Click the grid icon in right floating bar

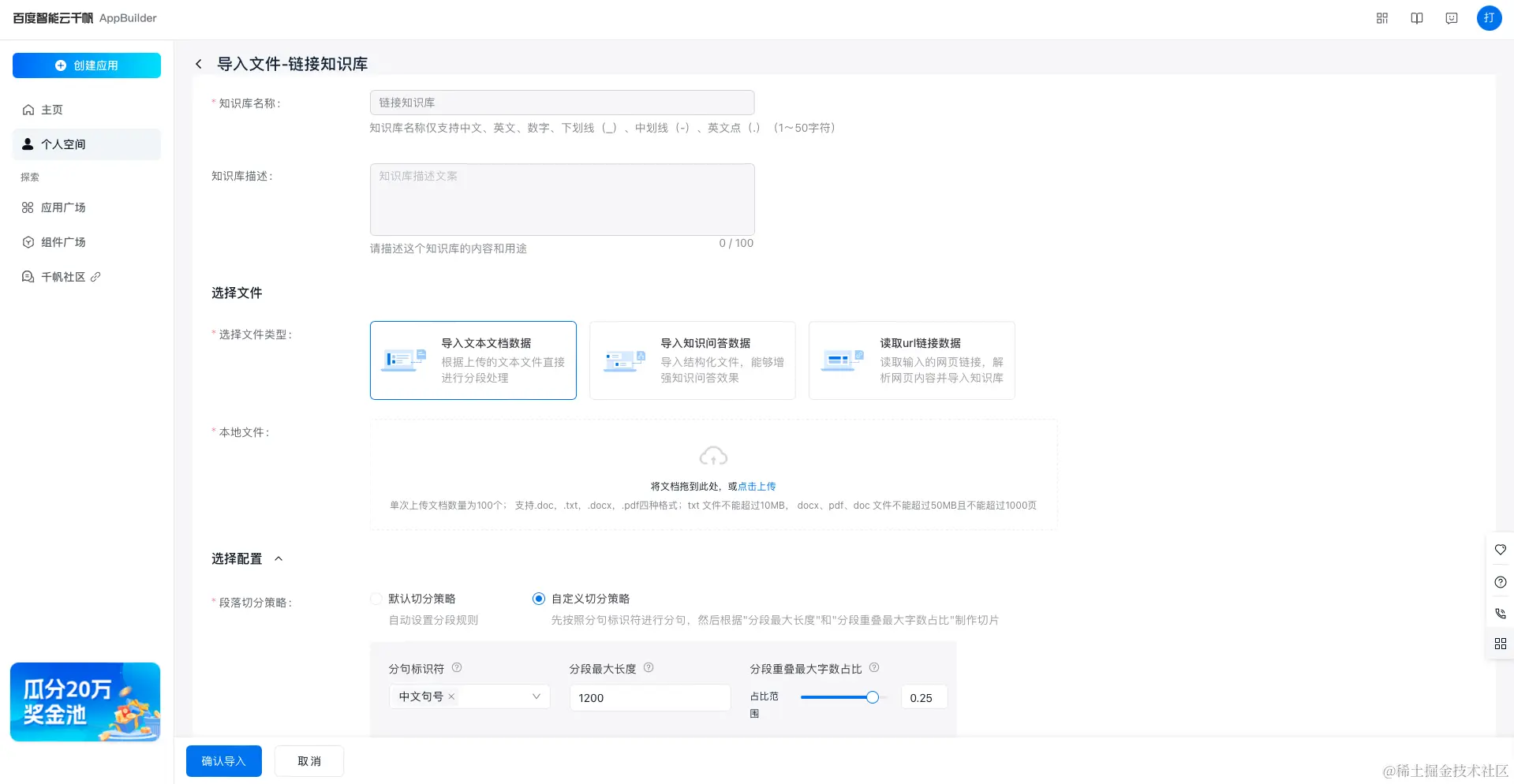[x=1501, y=644]
